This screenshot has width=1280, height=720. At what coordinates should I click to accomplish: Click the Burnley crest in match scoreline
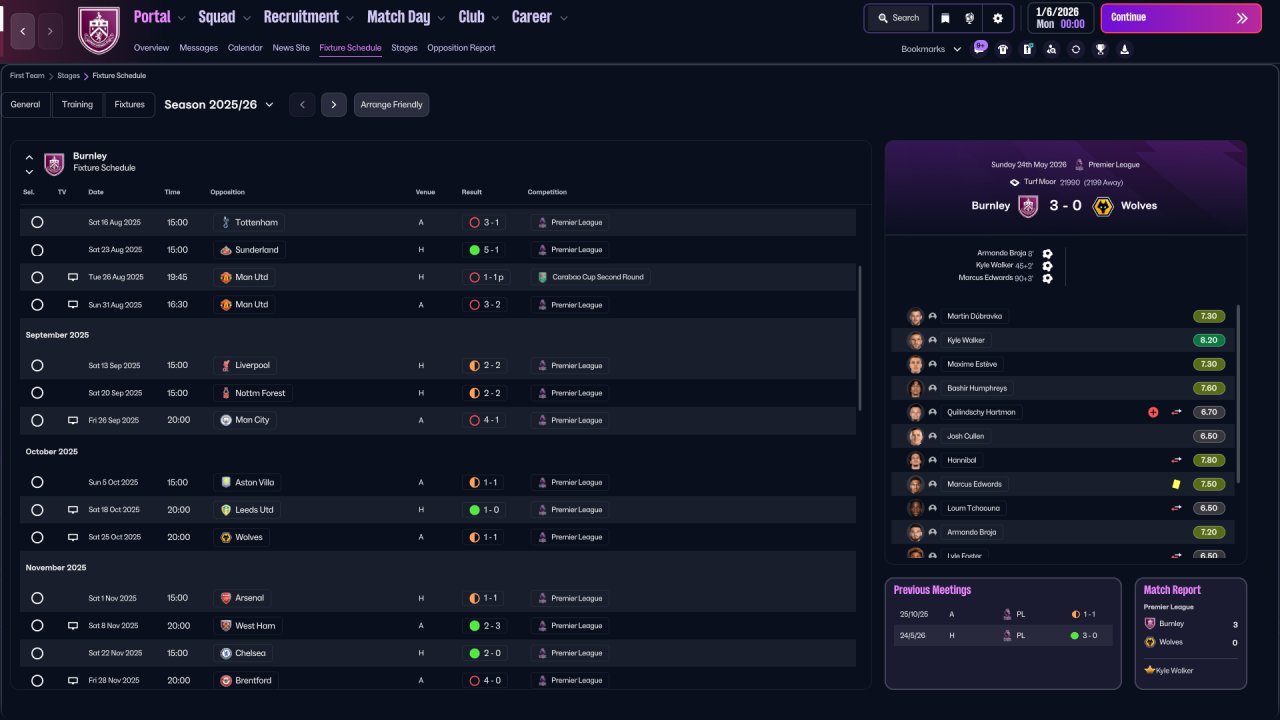[x=1028, y=206]
